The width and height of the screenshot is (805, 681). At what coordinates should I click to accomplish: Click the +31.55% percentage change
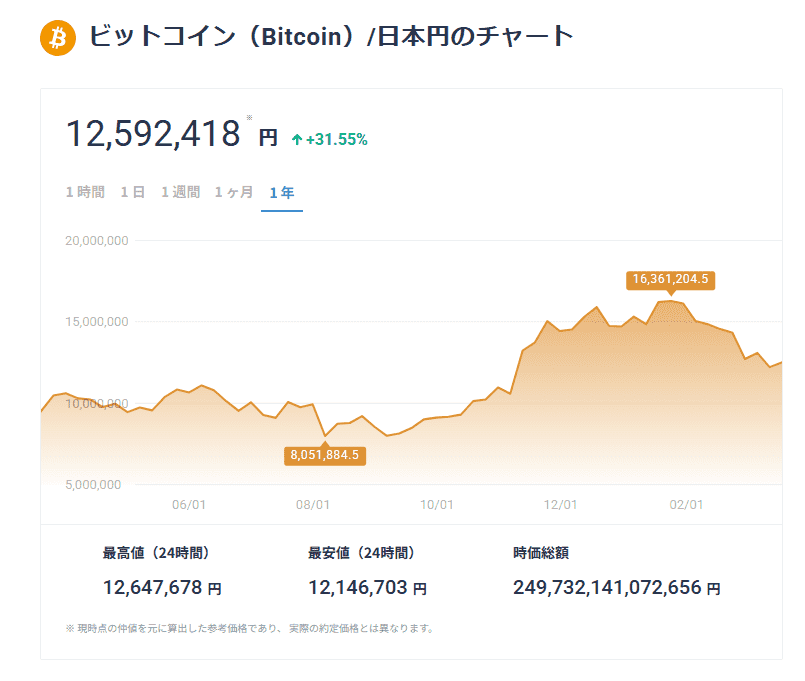coord(336,140)
